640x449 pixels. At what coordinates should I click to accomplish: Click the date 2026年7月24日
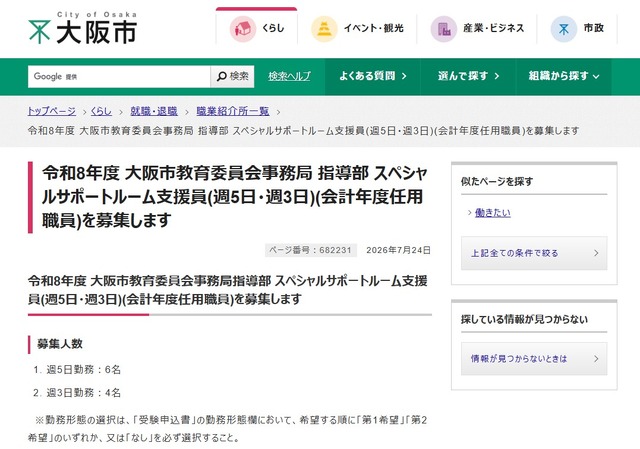point(398,250)
